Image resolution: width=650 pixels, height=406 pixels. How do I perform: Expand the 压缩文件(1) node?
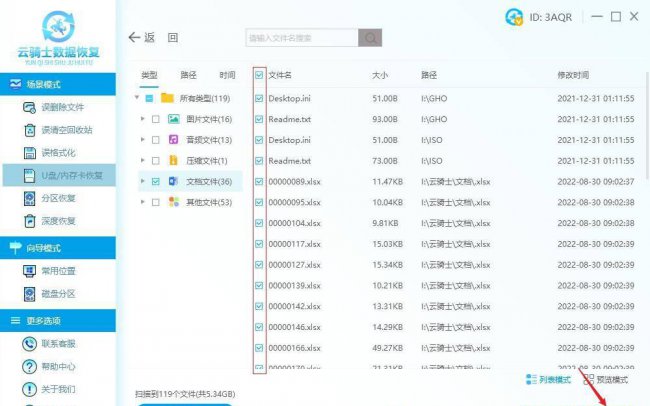[x=143, y=160]
